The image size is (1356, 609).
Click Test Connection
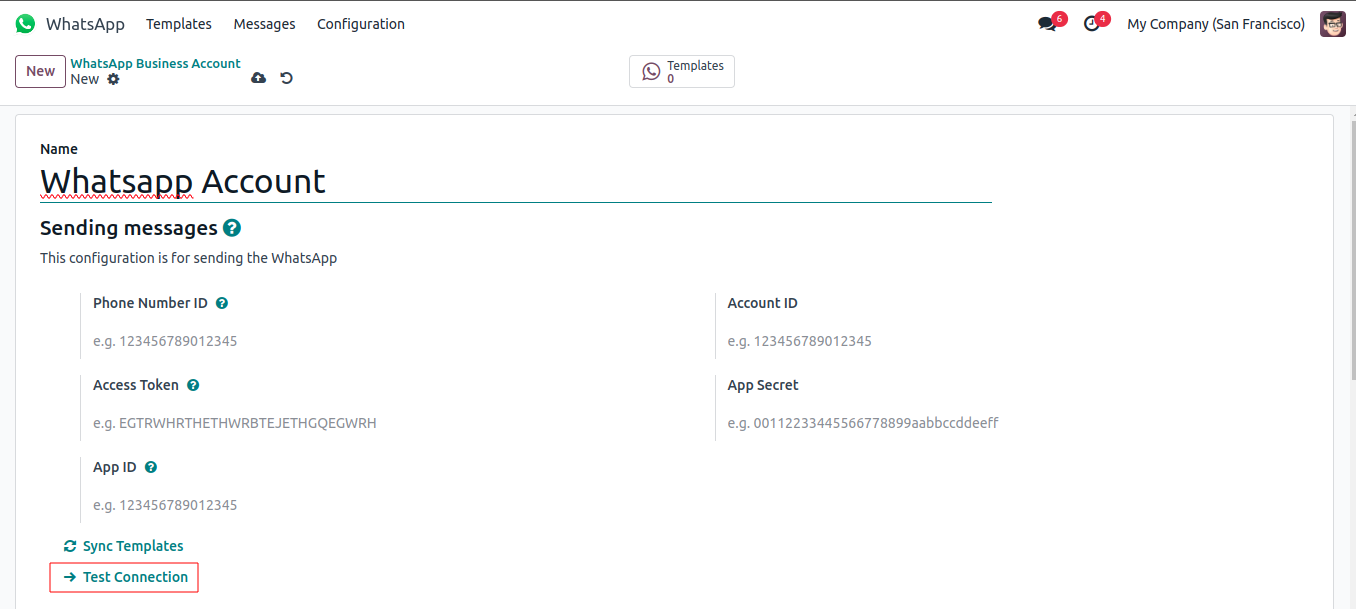126,577
